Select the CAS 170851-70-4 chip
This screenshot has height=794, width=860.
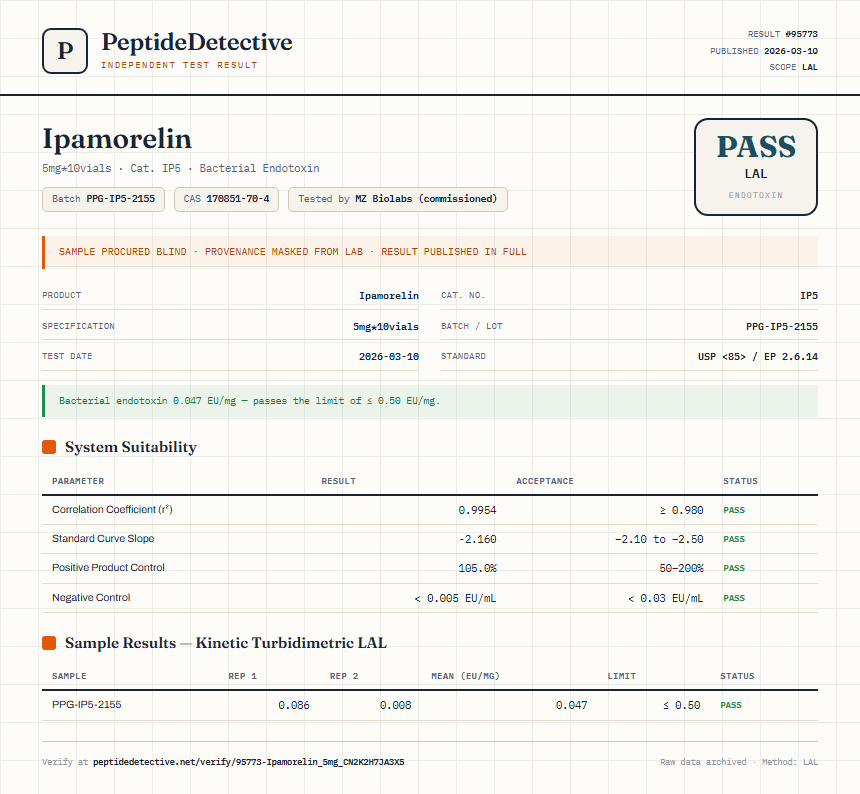(227, 199)
